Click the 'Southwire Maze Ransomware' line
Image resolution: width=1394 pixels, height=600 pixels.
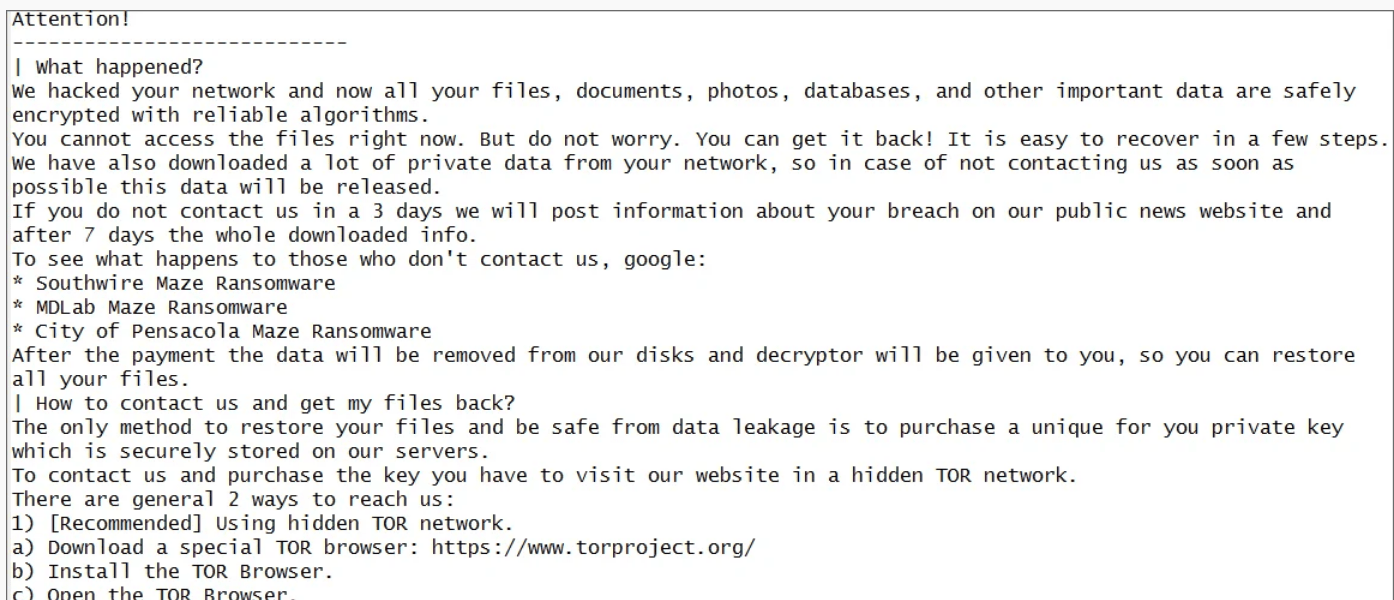point(174,283)
